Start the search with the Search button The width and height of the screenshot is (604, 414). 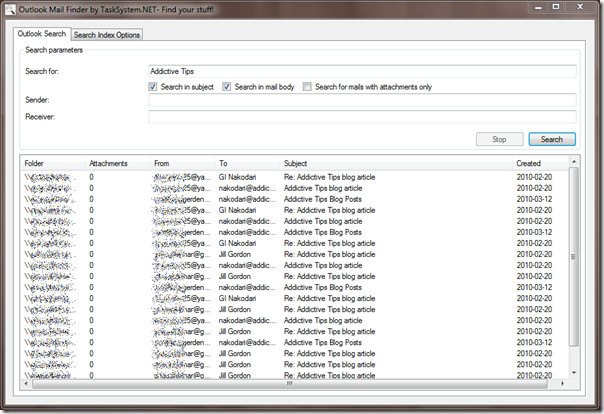552,139
